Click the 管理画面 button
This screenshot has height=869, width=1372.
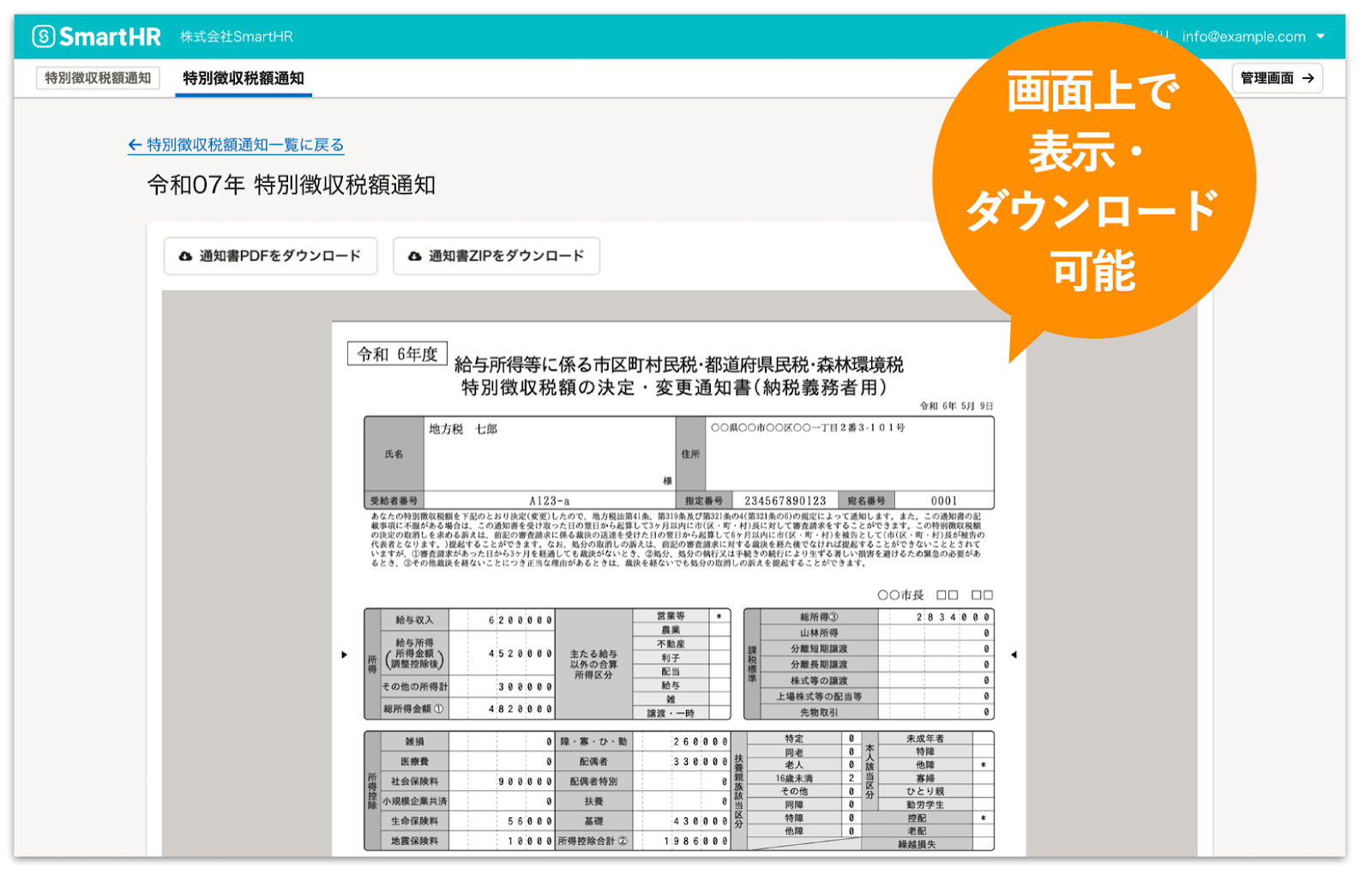click(1277, 78)
